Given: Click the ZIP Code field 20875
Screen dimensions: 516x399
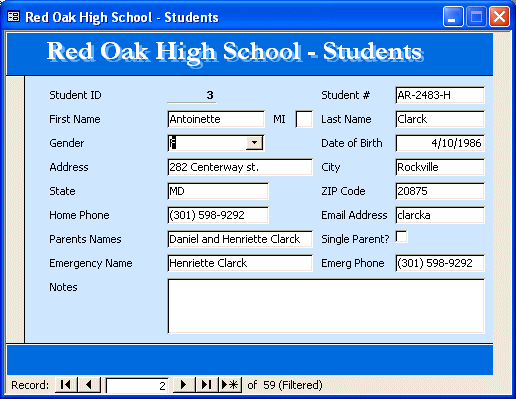Looking at the screenshot, I should click(x=440, y=191).
